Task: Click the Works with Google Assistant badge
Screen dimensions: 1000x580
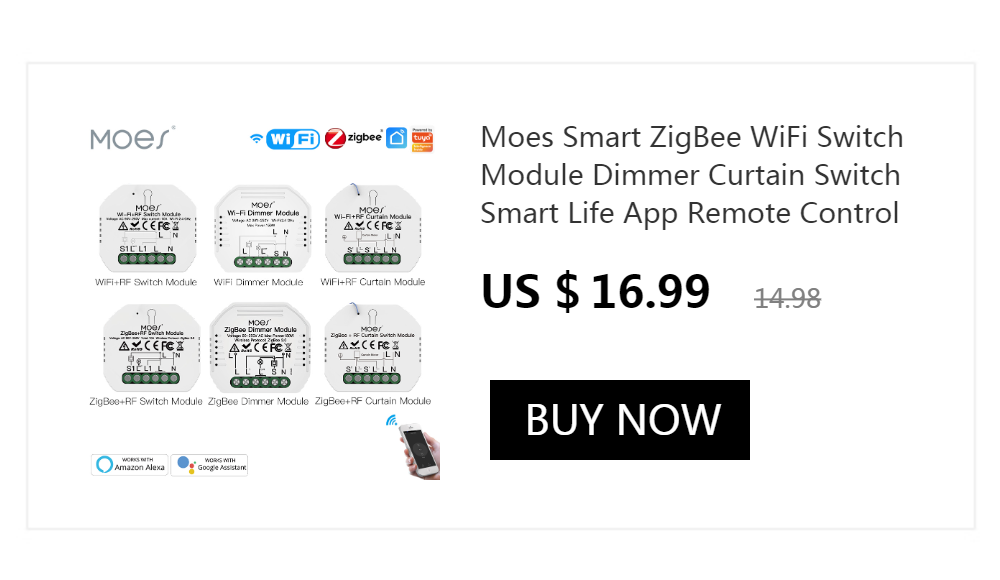Action: (x=210, y=464)
